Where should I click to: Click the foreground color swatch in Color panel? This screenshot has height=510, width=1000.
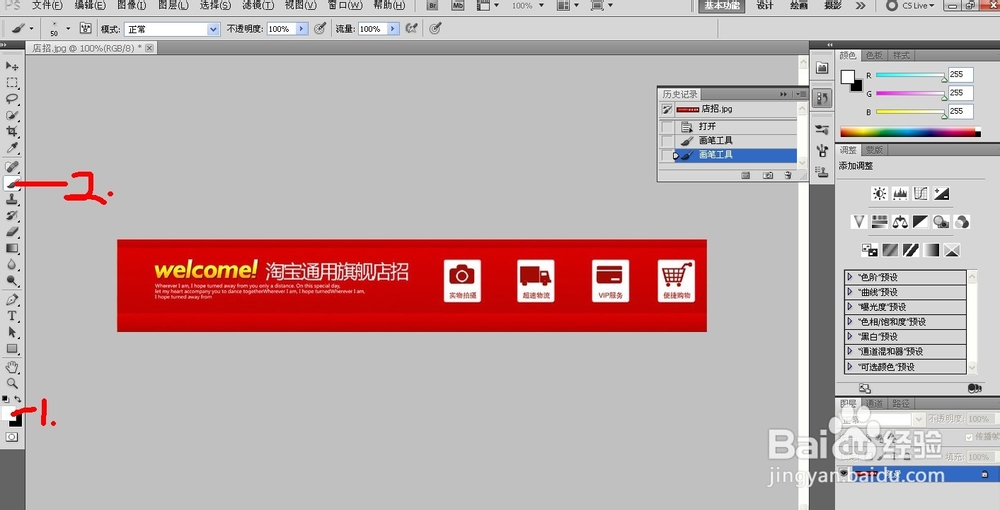click(x=847, y=77)
